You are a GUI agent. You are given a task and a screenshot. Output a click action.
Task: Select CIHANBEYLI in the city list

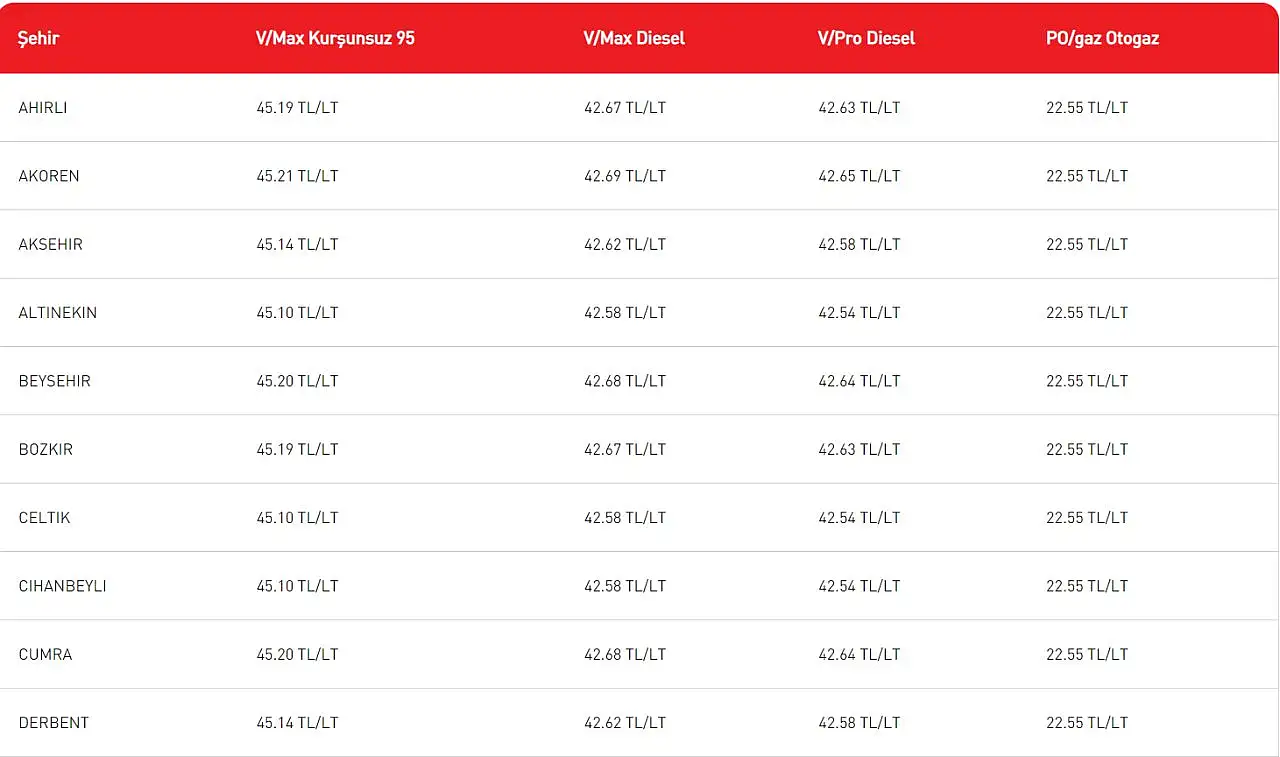[62, 586]
